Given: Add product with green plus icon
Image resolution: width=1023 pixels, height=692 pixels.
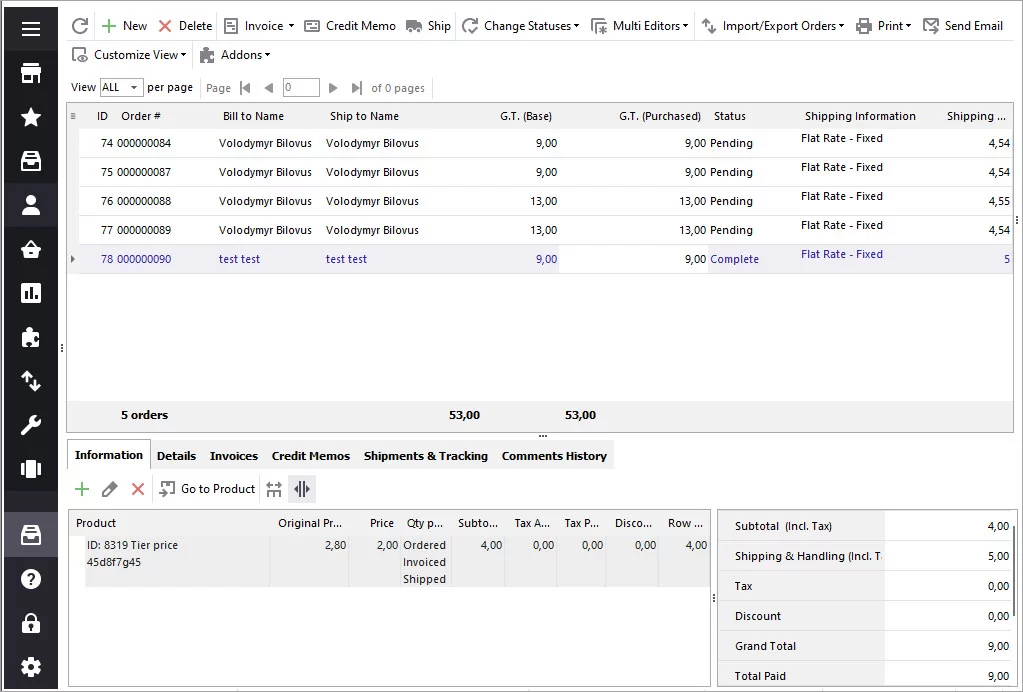Looking at the screenshot, I should point(82,489).
